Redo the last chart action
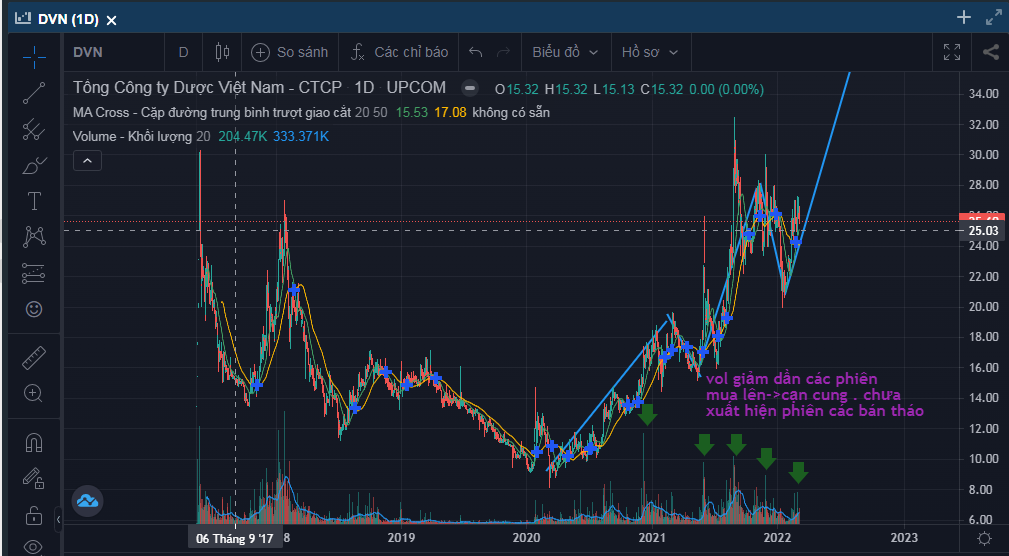The image size is (1009, 556). click(x=504, y=52)
